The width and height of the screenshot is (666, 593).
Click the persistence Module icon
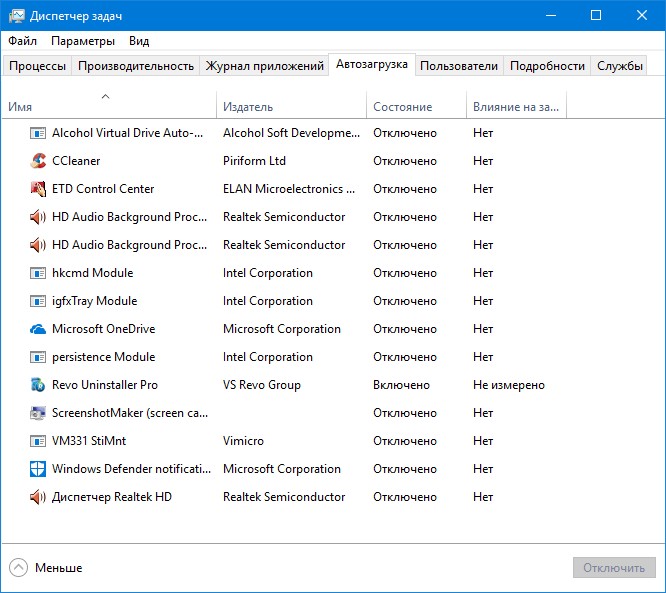click(x=38, y=357)
